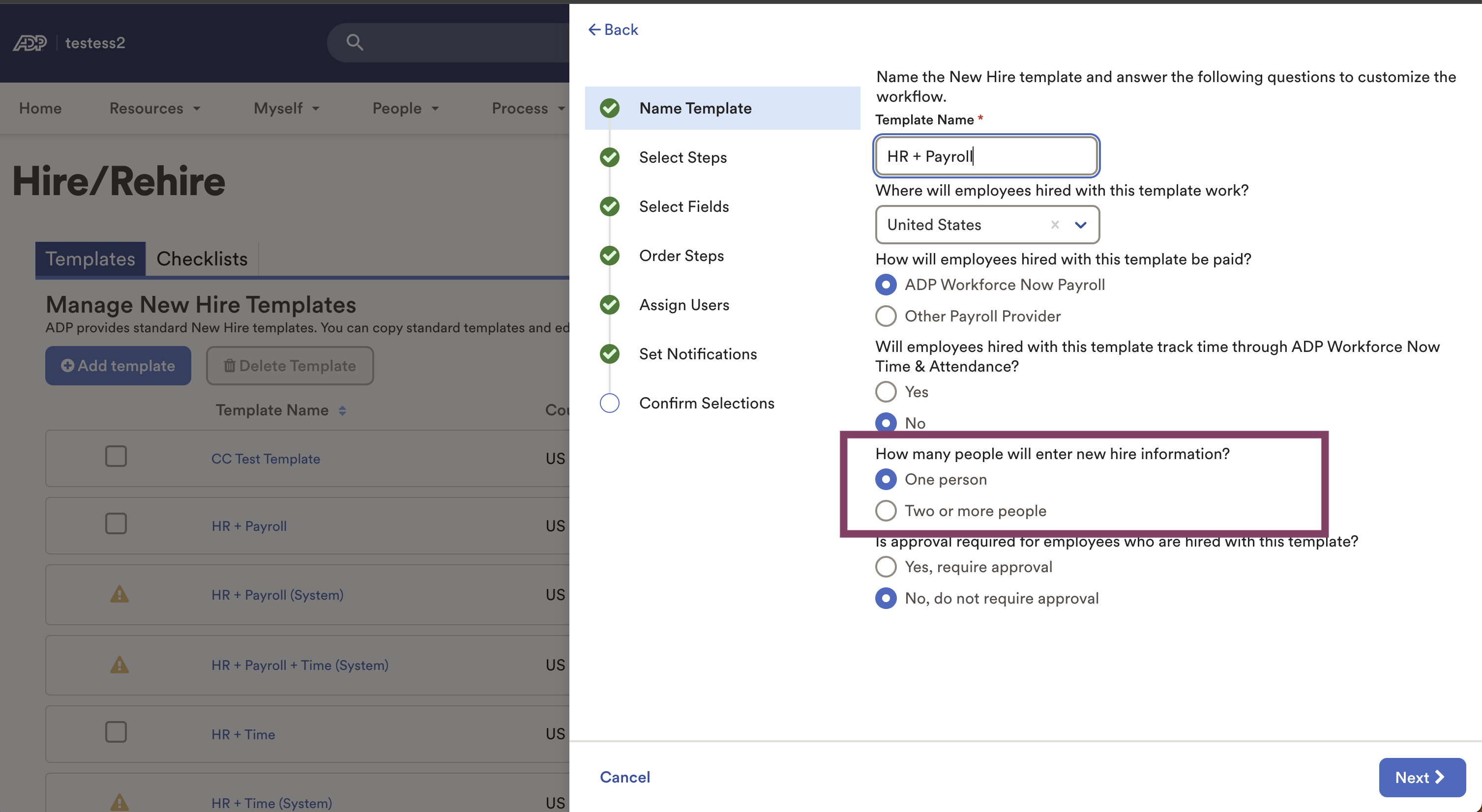Click green checkmark beside Name Template
This screenshot has width=1482, height=812.
[609, 108]
